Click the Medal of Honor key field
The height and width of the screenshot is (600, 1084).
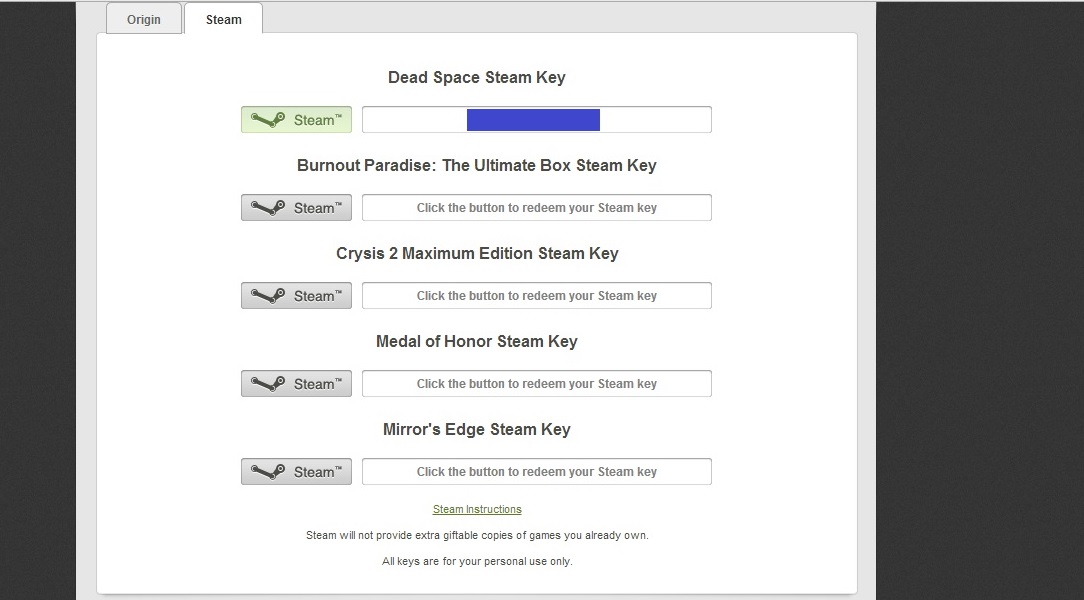click(x=536, y=384)
